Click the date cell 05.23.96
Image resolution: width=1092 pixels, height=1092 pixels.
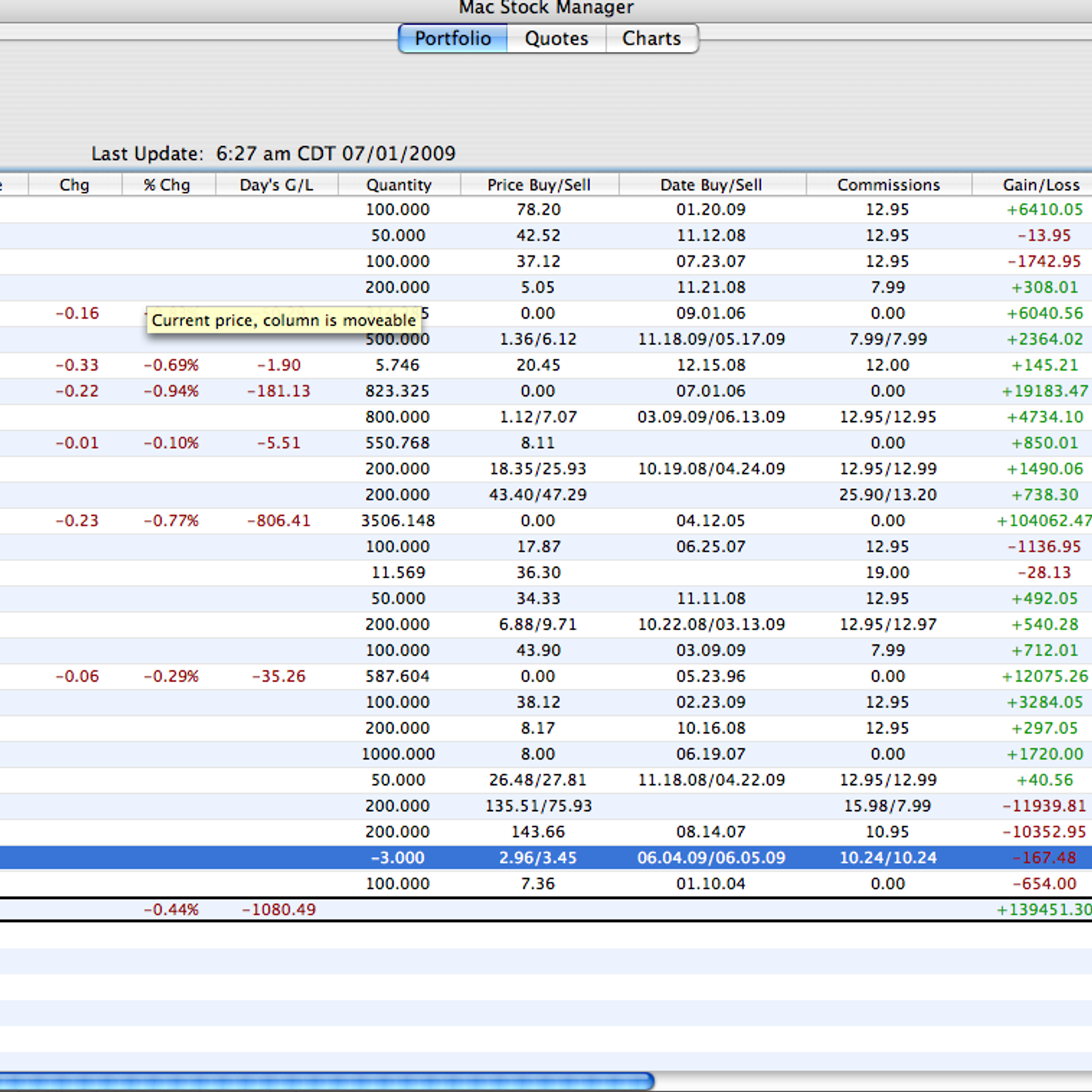tap(711, 676)
